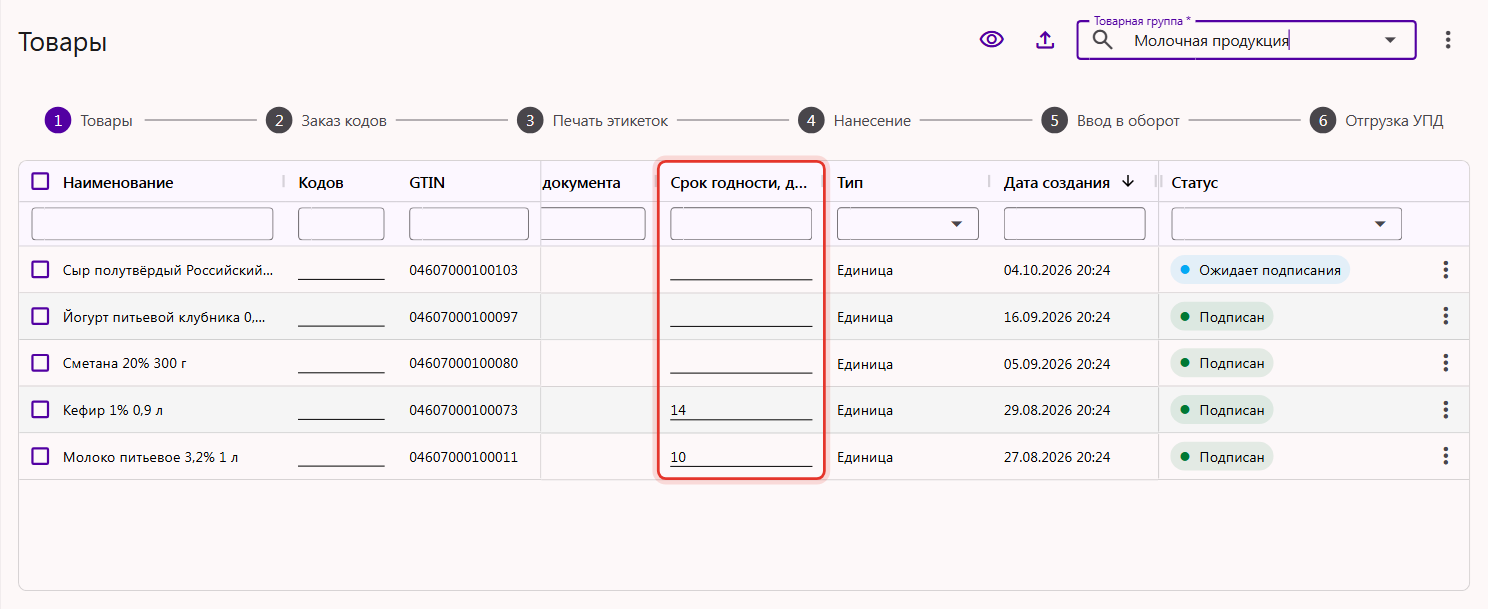Open row menu for Йогурт питьевой клубника

pyautogui.click(x=1445, y=316)
